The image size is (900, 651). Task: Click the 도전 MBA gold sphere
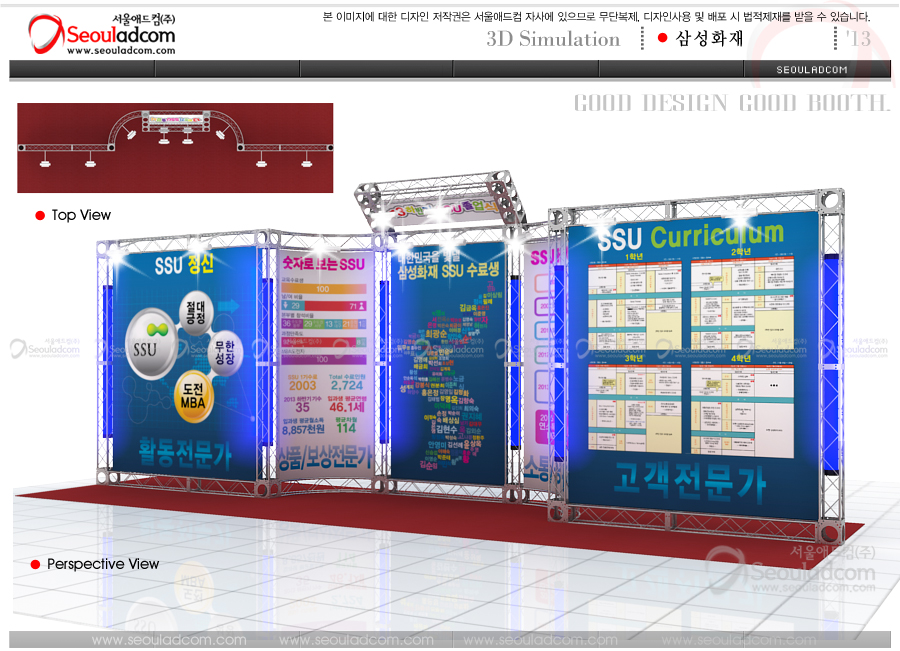197,396
